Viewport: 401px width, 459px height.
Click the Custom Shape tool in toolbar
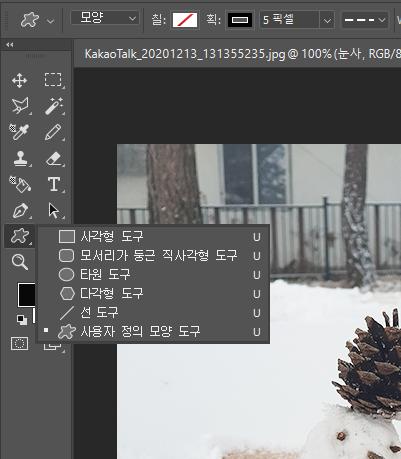pyautogui.click(x=20, y=236)
